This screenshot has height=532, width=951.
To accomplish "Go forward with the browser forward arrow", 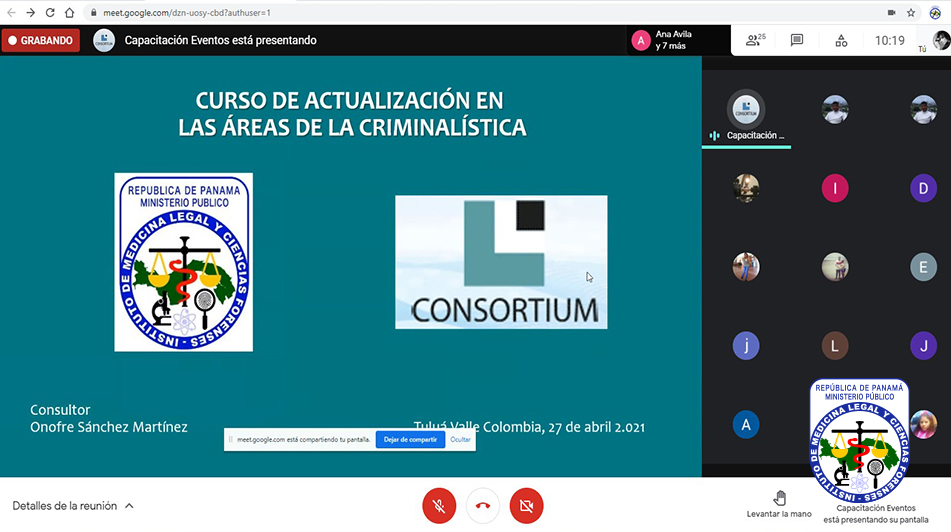I will point(31,13).
